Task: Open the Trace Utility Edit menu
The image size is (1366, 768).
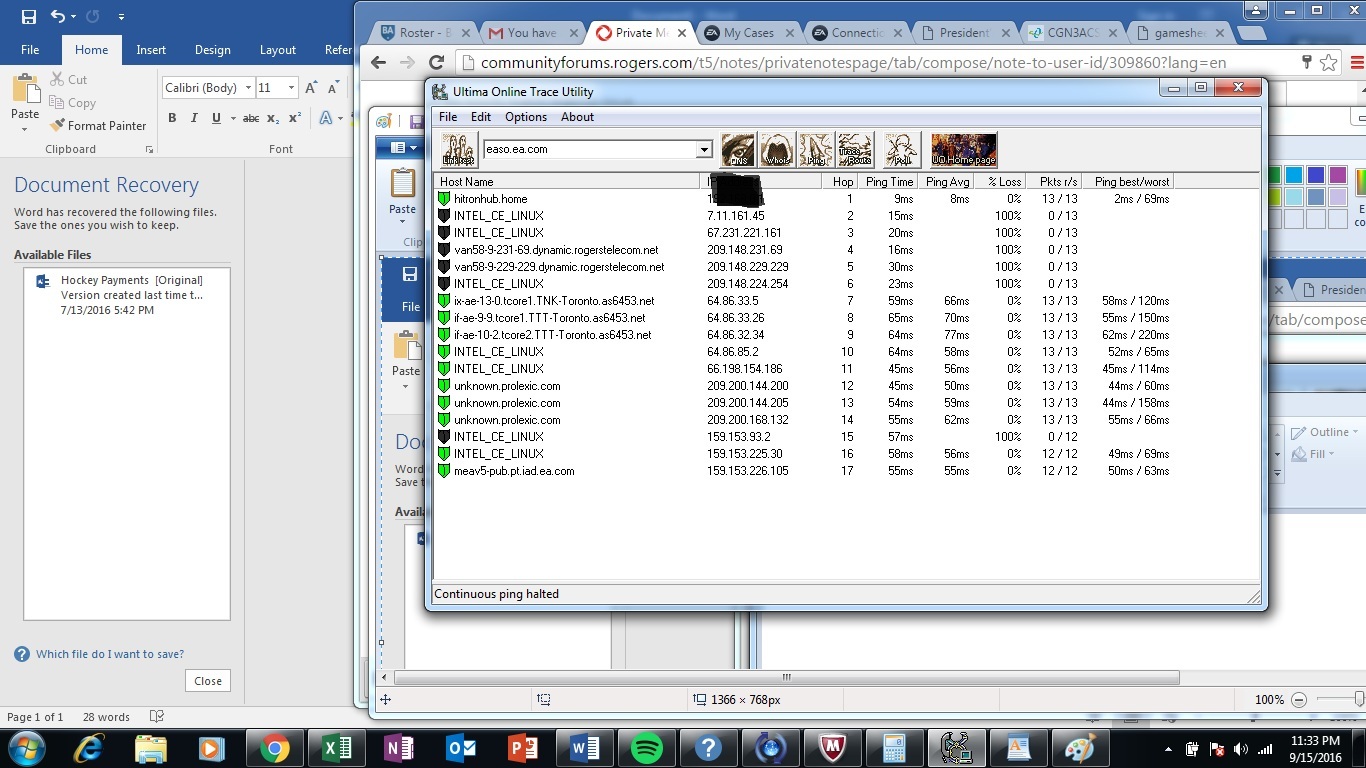Action: pyautogui.click(x=481, y=117)
